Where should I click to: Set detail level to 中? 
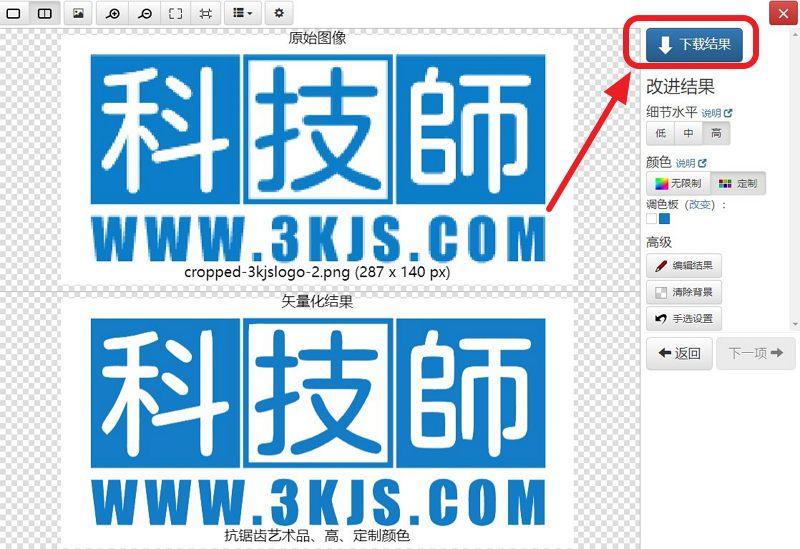pyautogui.click(x=688, y=133)
